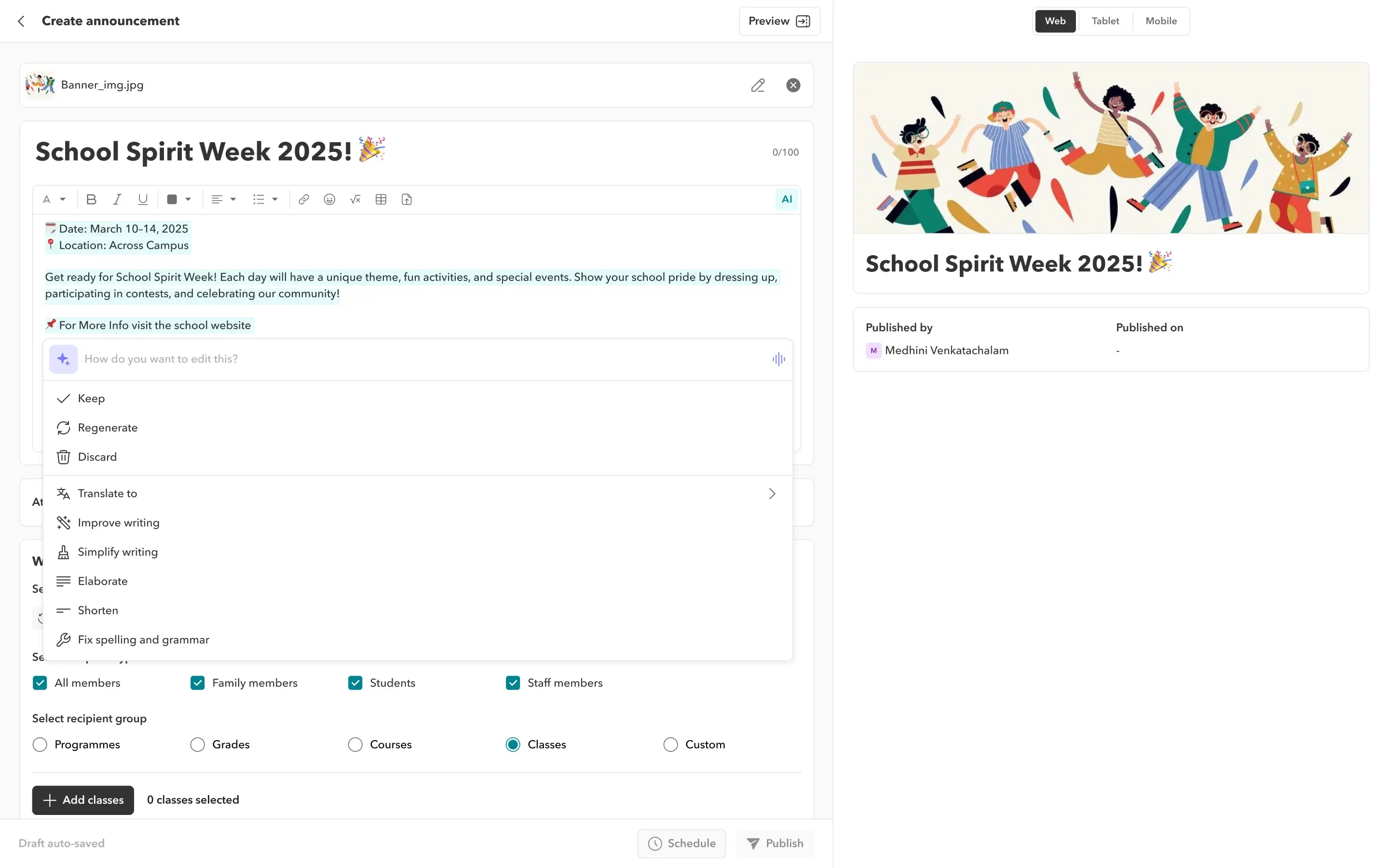Viewport: 1389px width, 868px height.
Task: Click the voice input waveform icon
Action: 778,359
